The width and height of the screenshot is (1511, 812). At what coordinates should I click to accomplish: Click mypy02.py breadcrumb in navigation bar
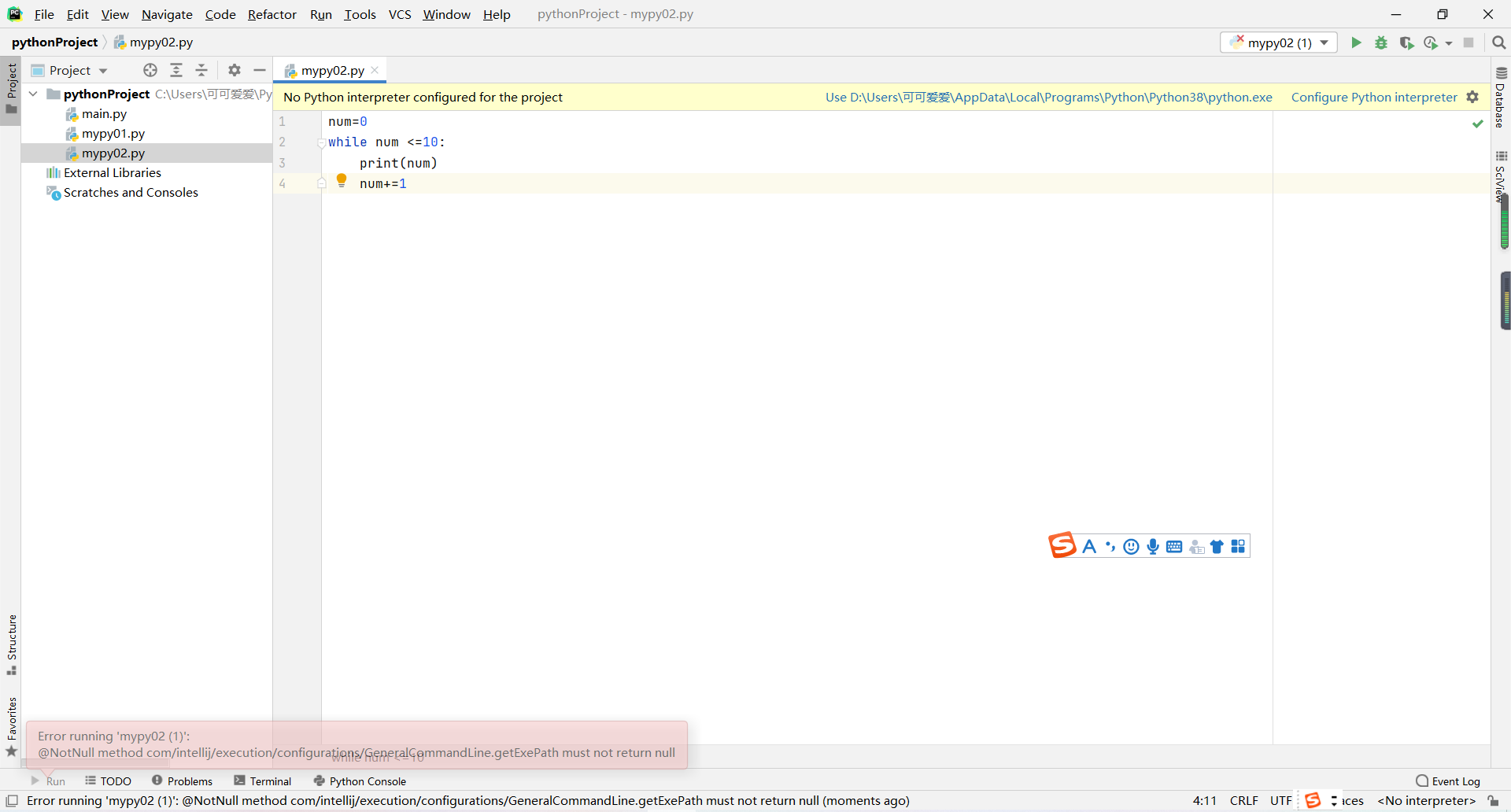153,42
